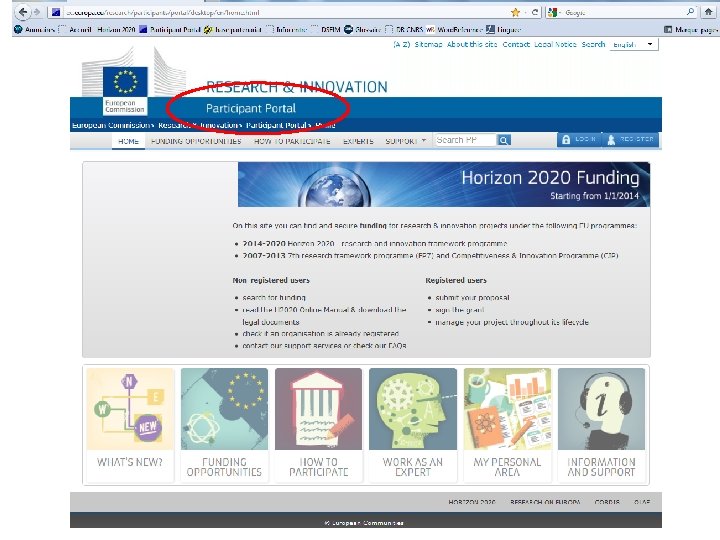This screenshot has width=720, height=540.
Task: Expand the English language dropdown
Action: (634, 45)
